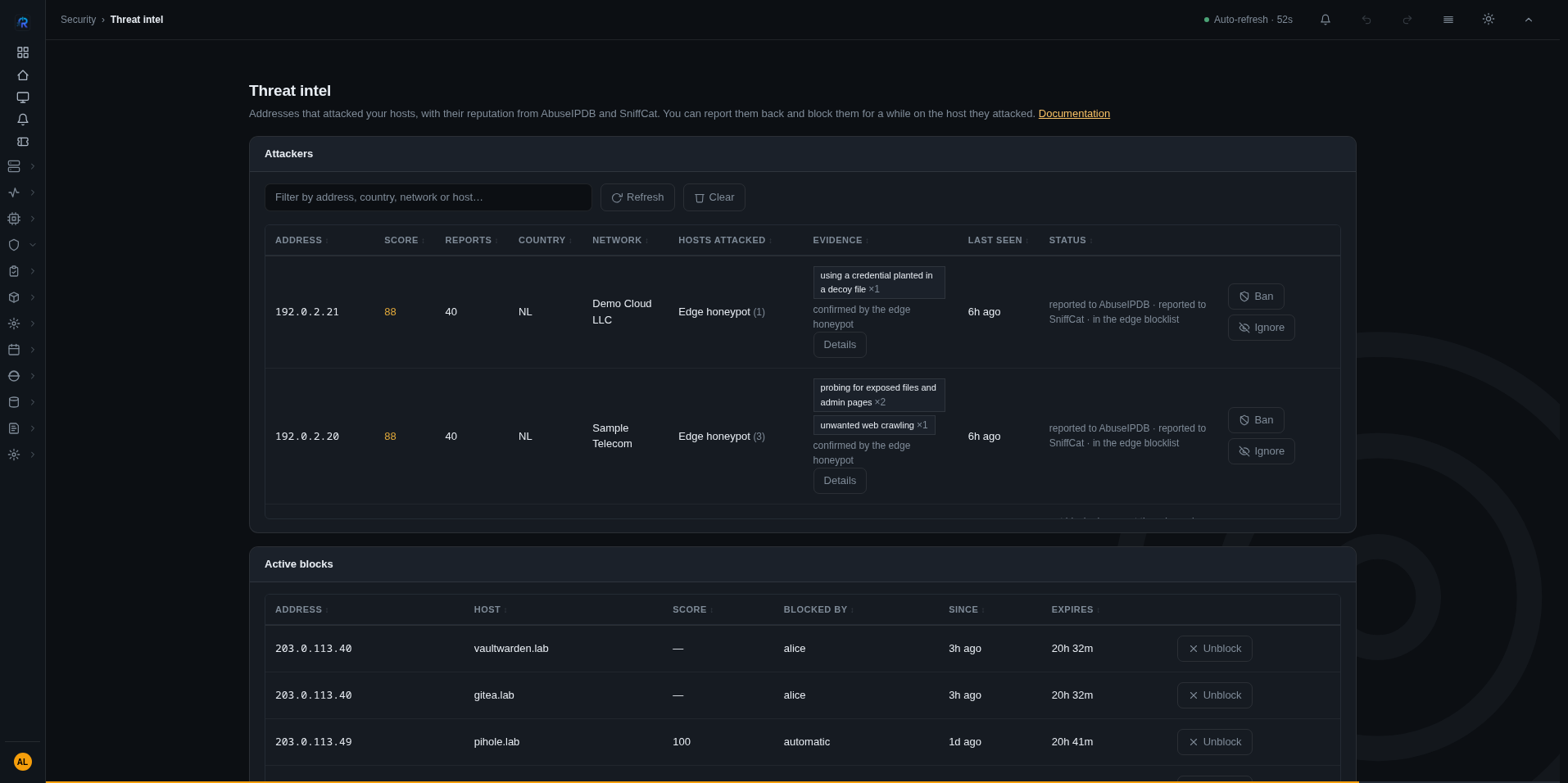Sort Attackers table by Last Seen column
Viewport: 1568px width, 783px height.
[998, 240]
